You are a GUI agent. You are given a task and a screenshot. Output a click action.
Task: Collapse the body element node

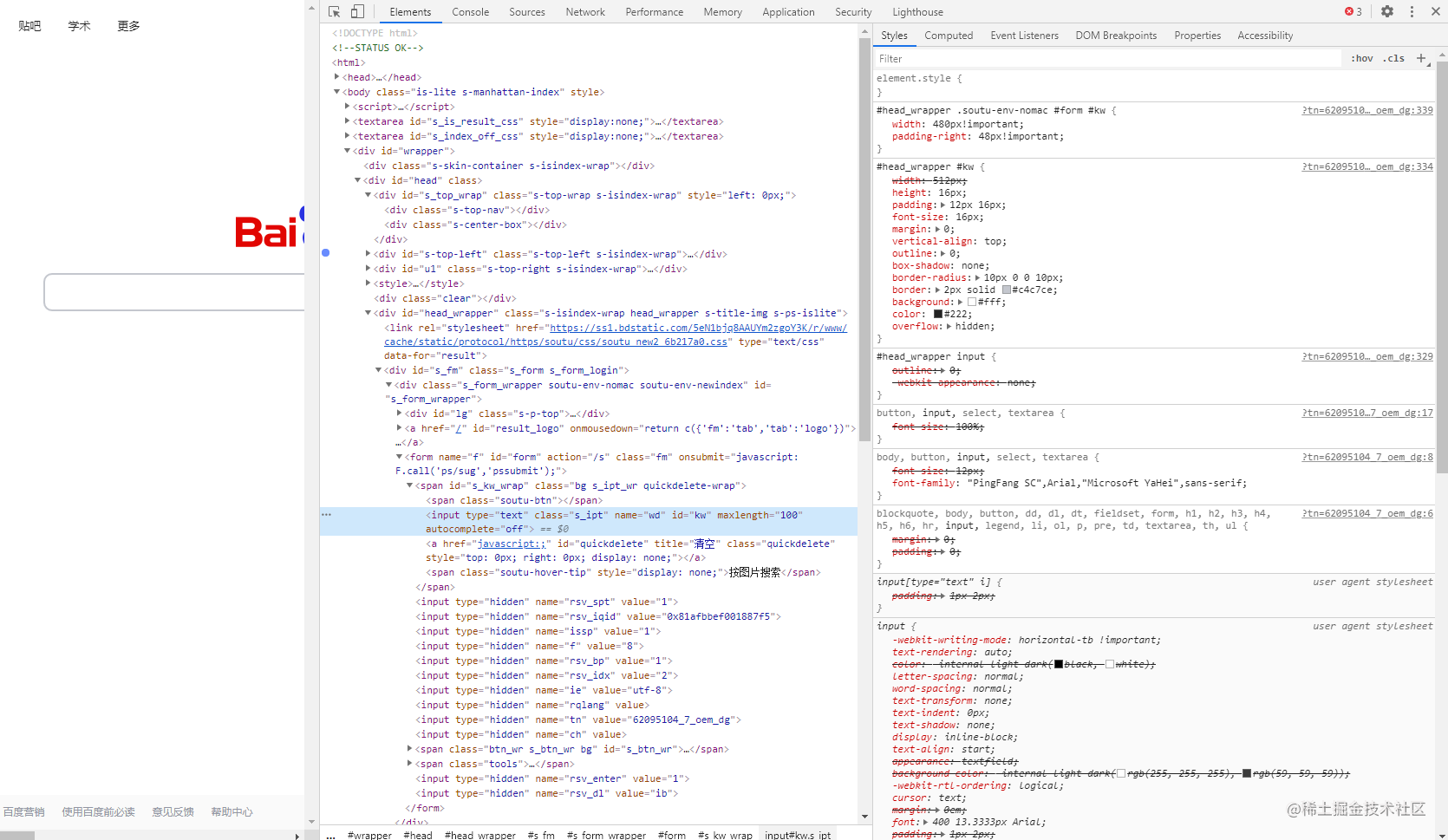336,92
